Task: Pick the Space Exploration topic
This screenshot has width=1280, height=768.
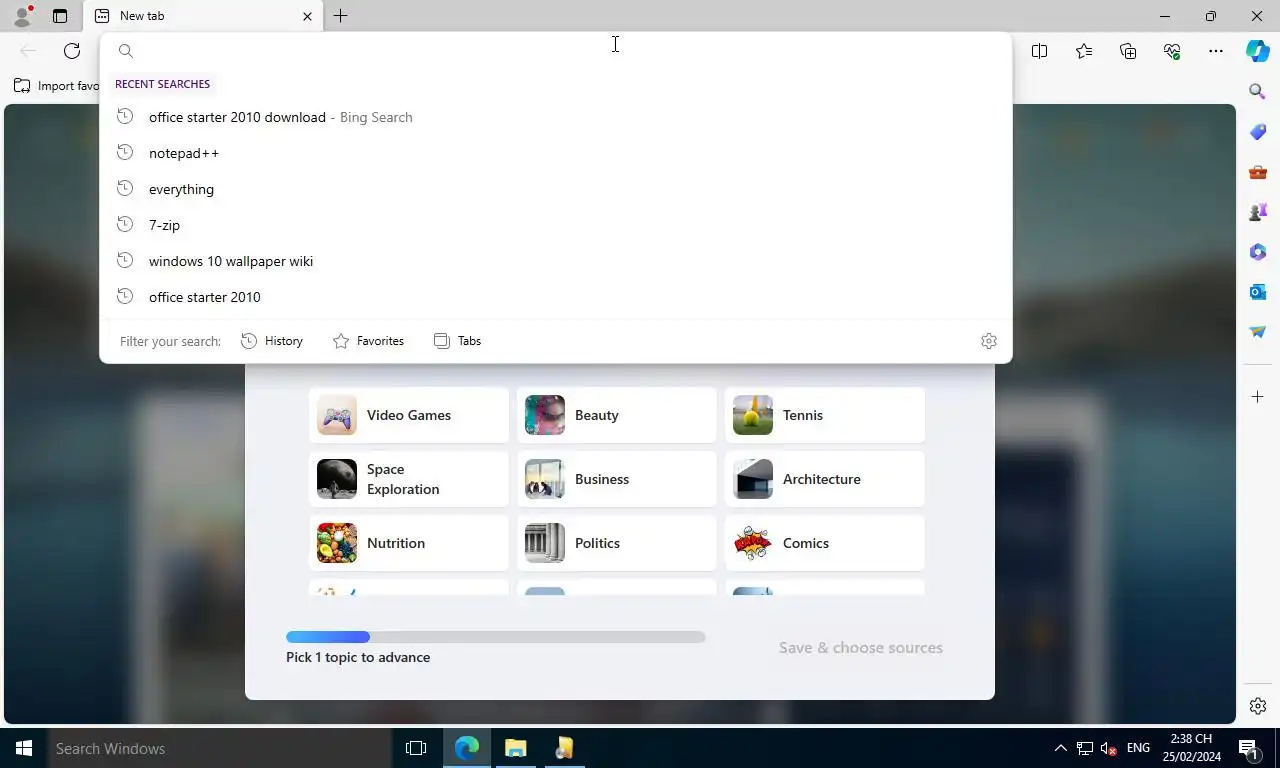Action: [409, 479]
